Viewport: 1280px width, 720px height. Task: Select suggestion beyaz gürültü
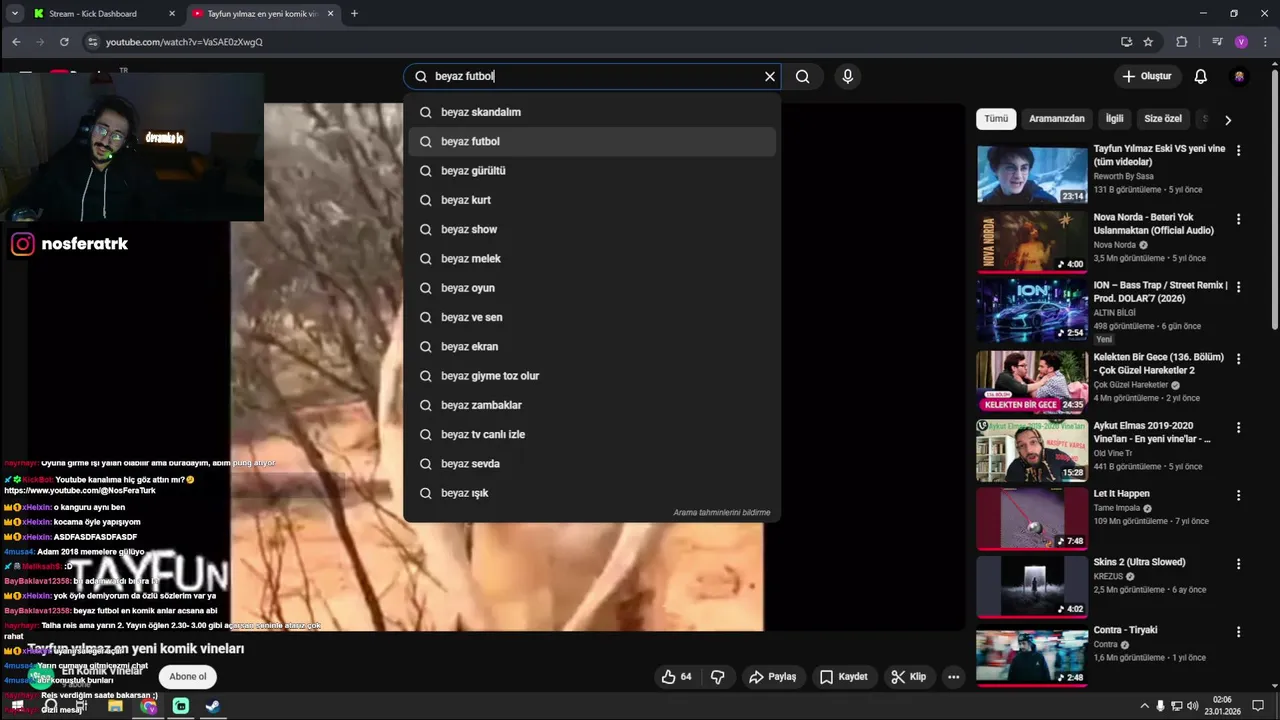(x=592, y=171)
